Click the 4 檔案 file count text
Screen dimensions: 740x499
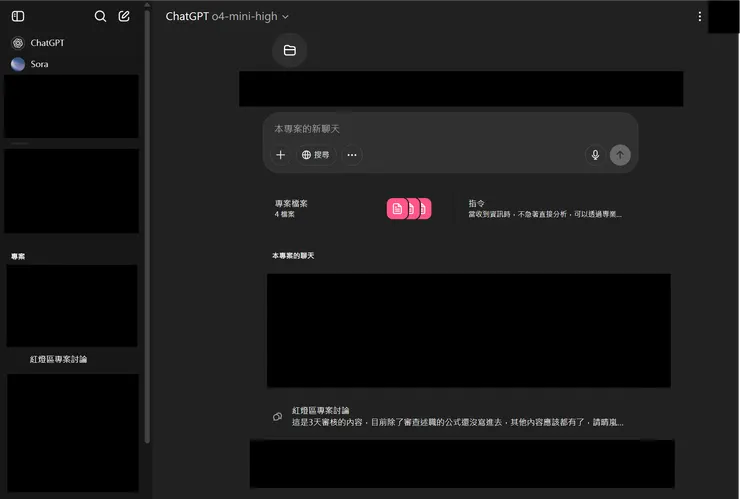coord(285,214)
